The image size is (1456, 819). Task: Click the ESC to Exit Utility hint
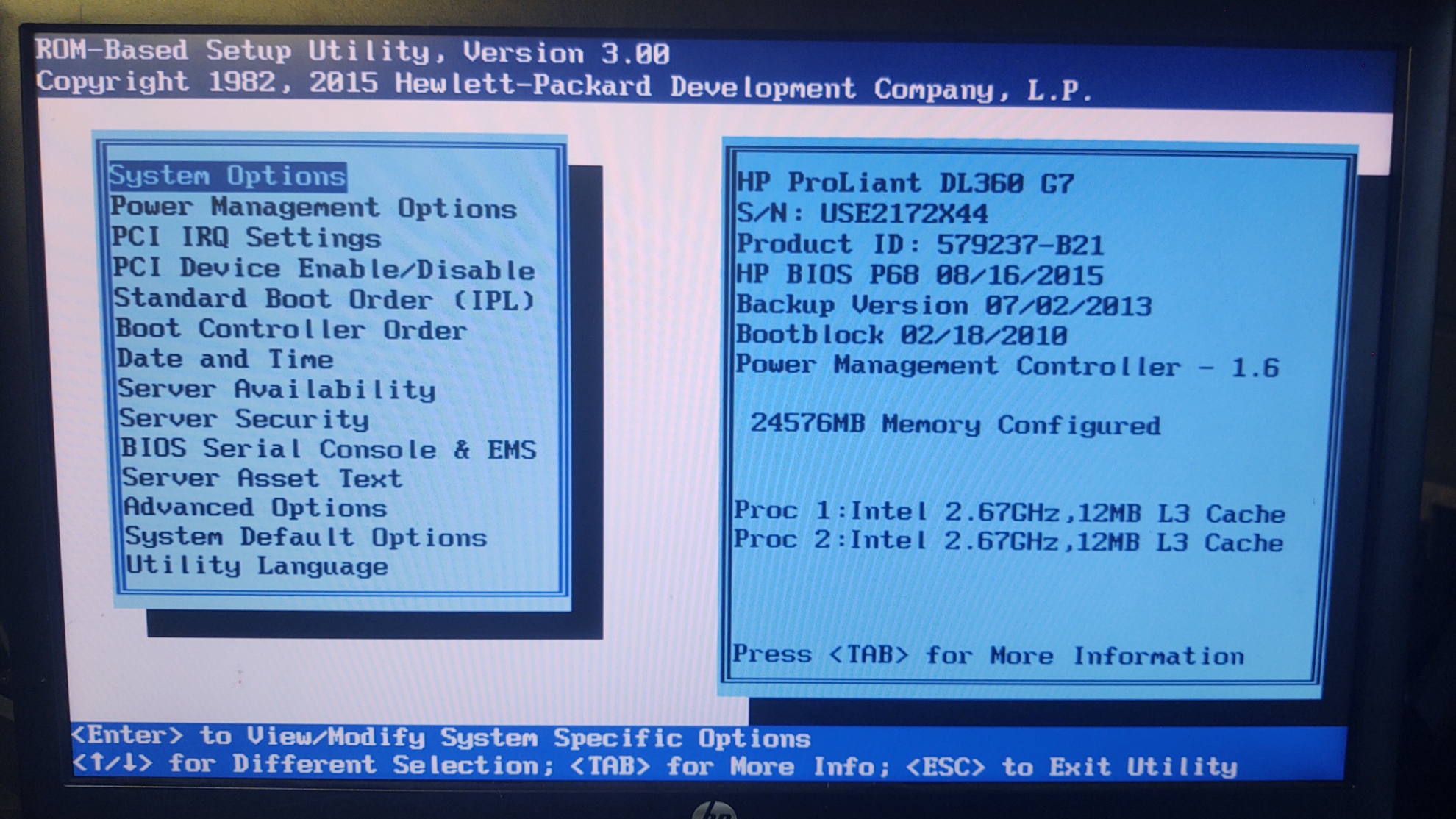(x=1071, y=768)
